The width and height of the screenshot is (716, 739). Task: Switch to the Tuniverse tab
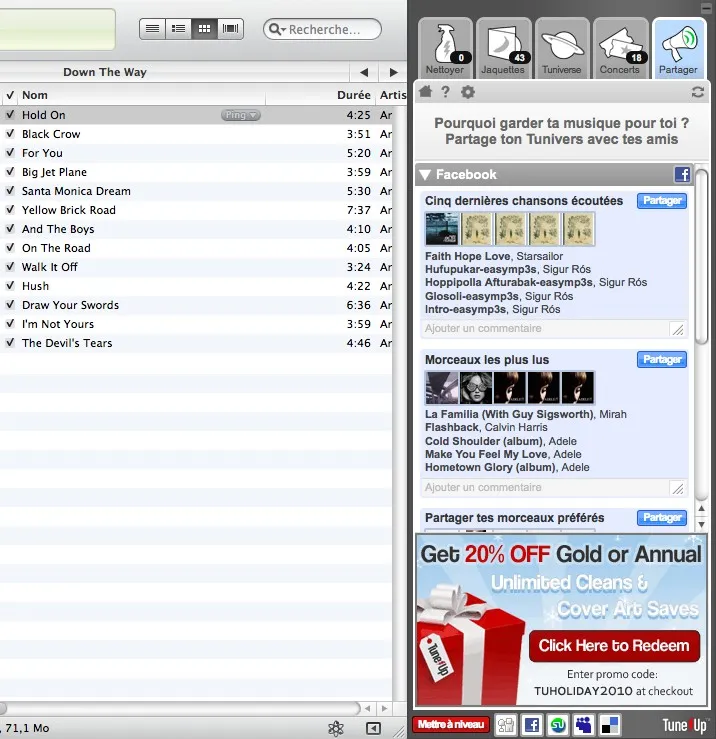[562, 49]
